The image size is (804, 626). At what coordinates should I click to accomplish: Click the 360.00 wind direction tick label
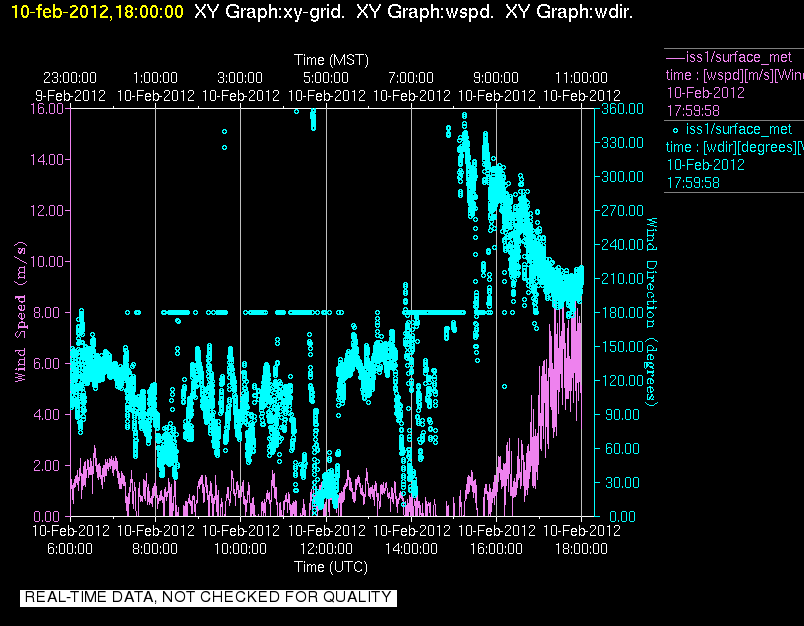click(x=622, y=109)
